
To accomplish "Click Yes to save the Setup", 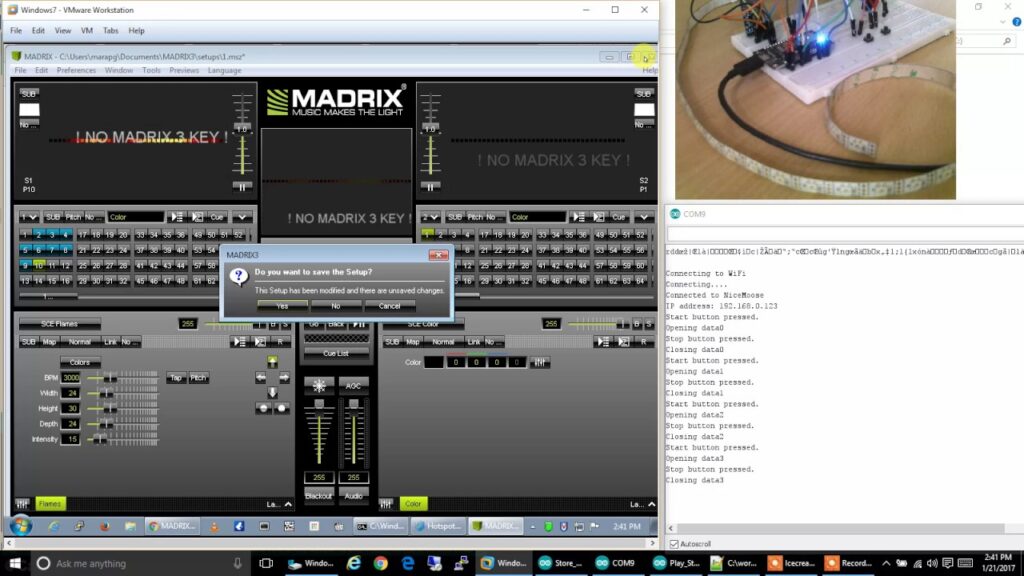I will click(281, 306).
